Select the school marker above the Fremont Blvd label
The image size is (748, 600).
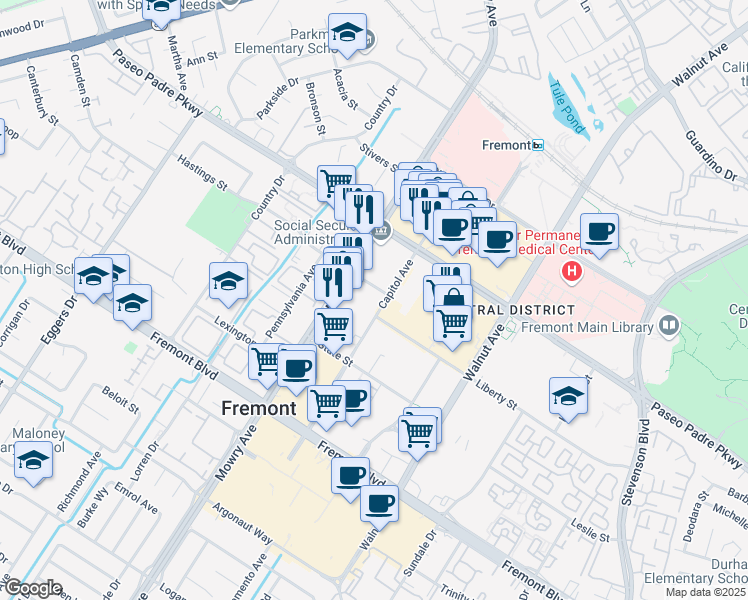click(133, 305)
